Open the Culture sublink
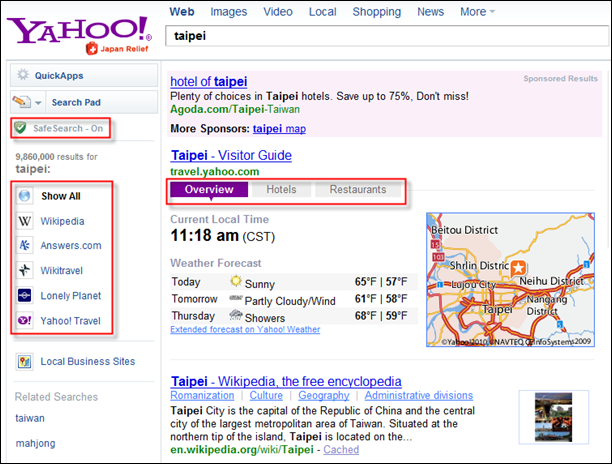Screen dimensions: 612x464 click(x=266, y=395)
